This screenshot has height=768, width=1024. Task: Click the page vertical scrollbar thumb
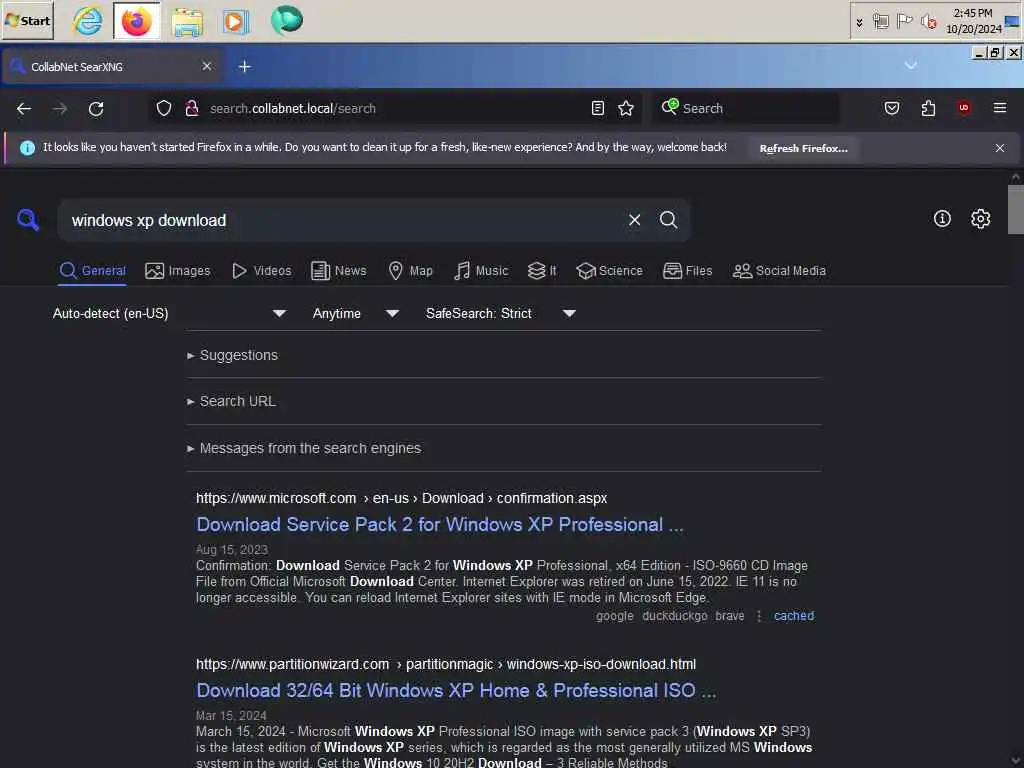1015,209
